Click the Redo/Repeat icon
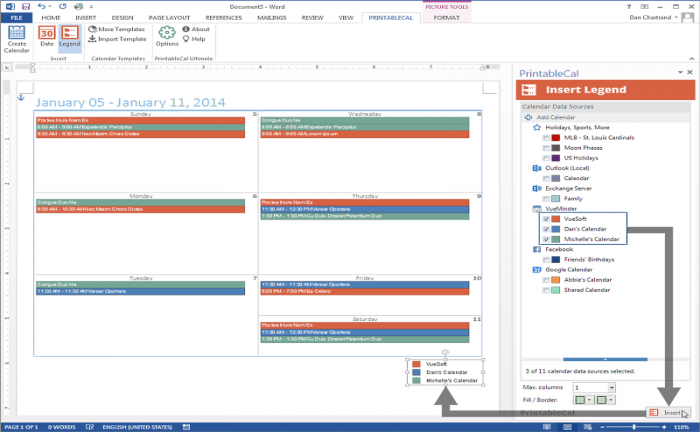 tap(62, 6)
